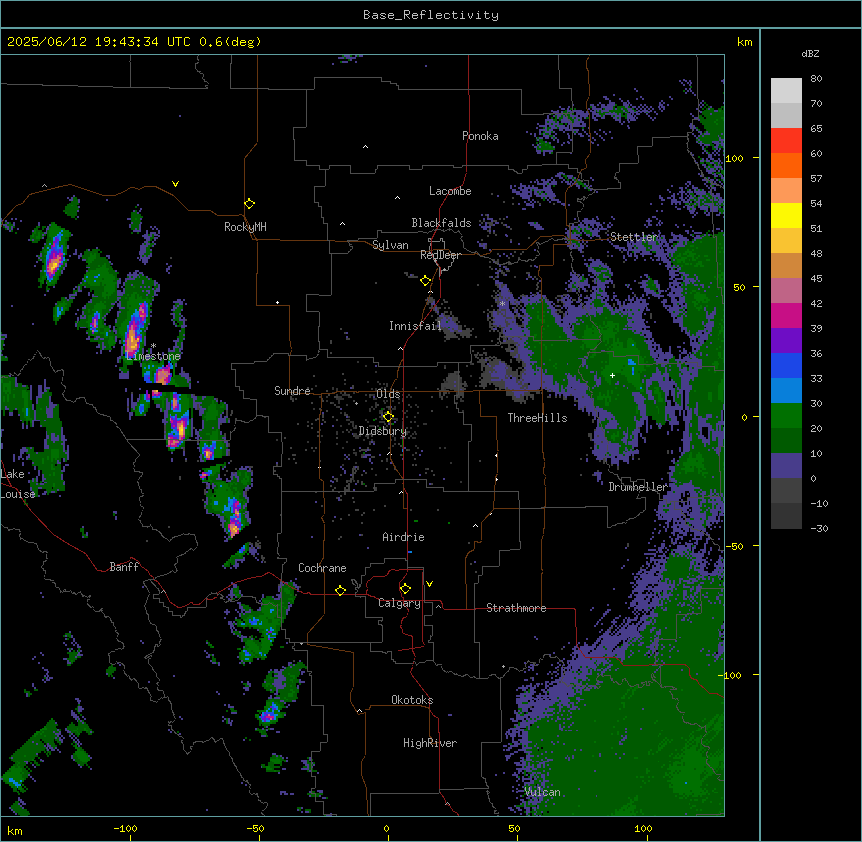Click the Drumheller town label
The height and width of the screenshot is (842, 862).
coord(638,487)
